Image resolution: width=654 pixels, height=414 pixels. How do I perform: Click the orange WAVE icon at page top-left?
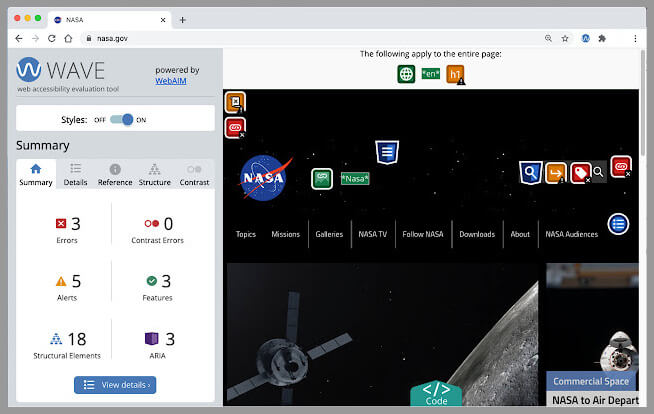pyautogui.click(x=236, y=102)
